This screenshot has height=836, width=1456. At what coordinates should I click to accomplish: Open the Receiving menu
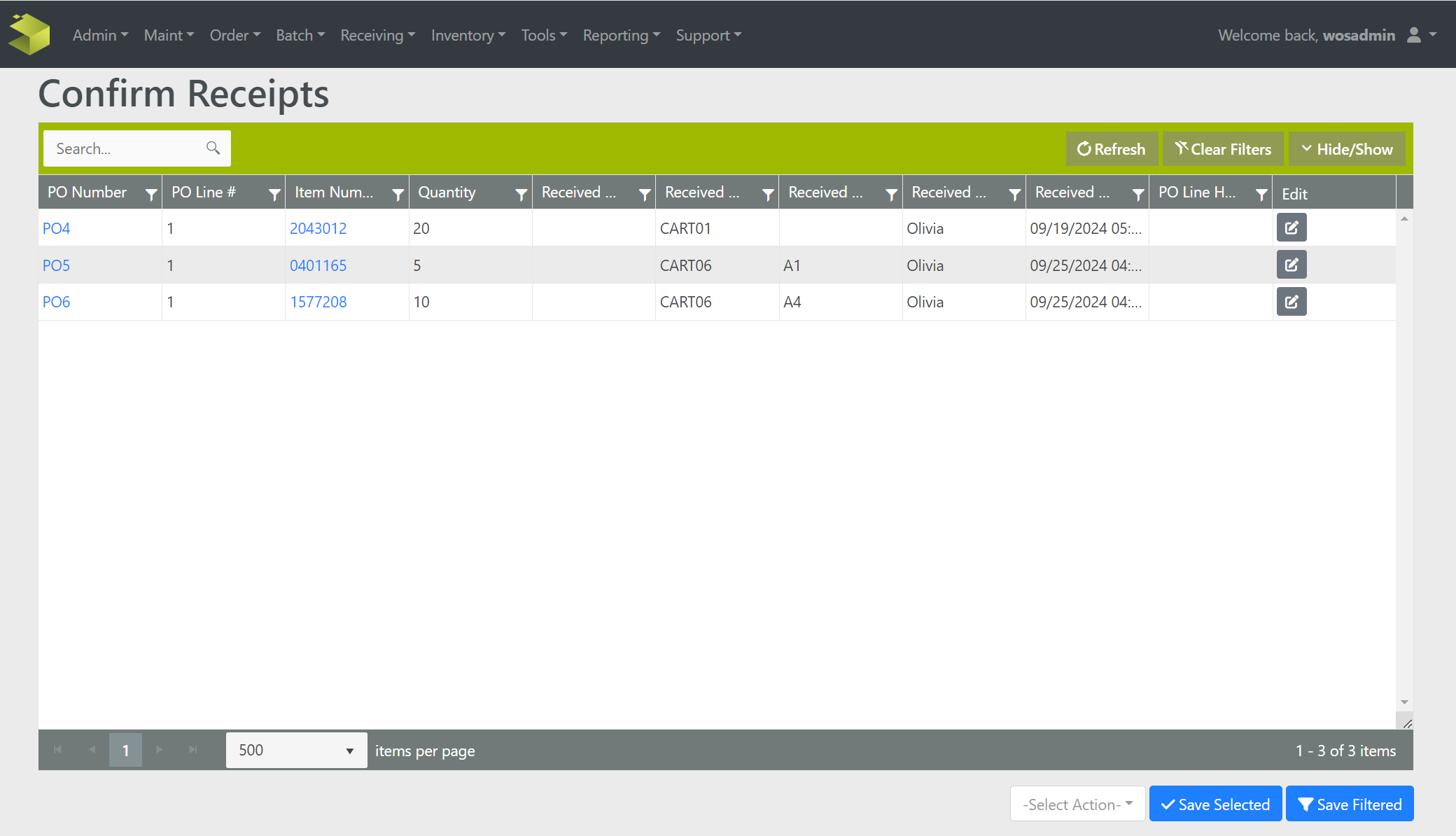[x=377, y=35]
